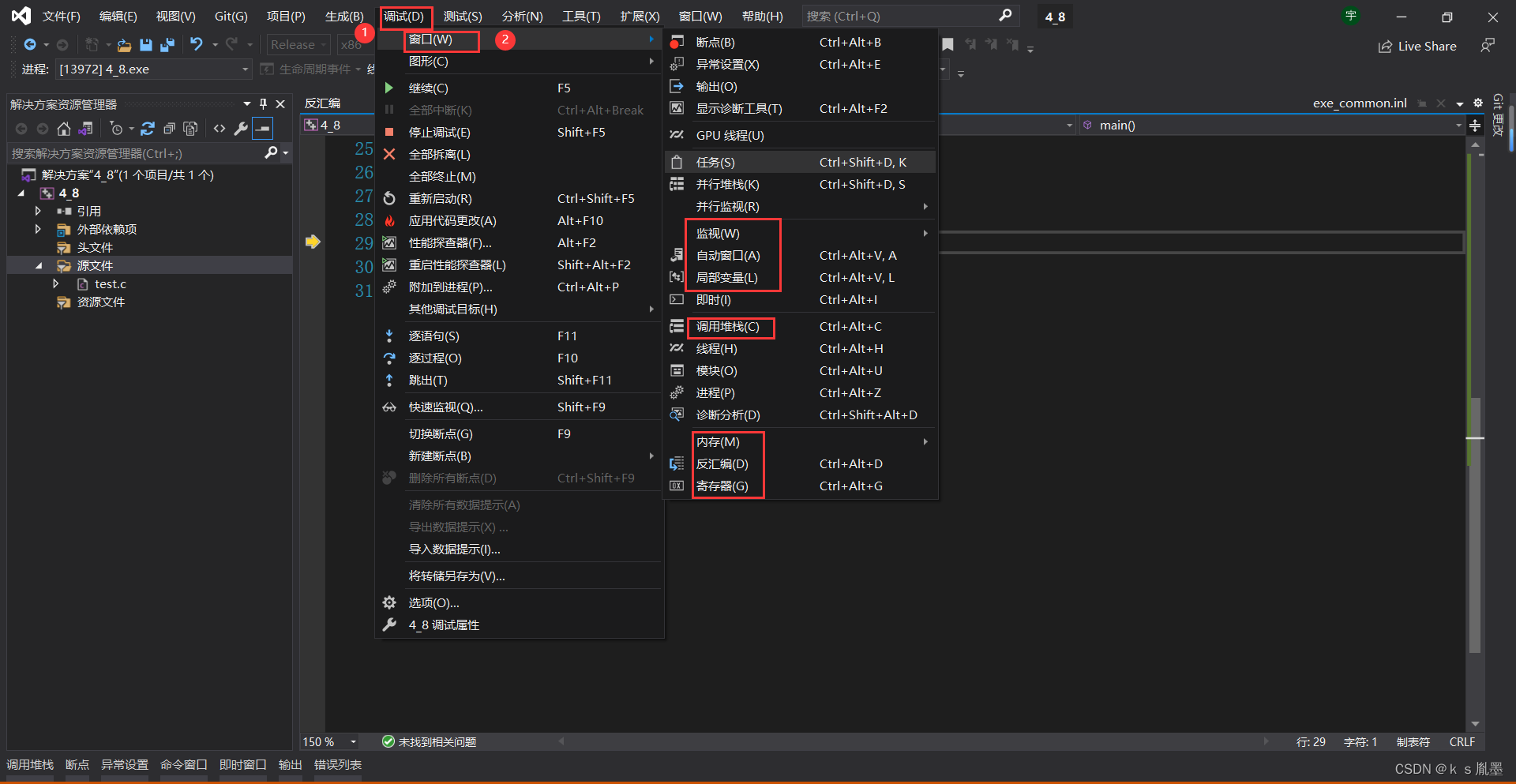Collapse the 4_8 project node
This screenshot has height=784, width=1516.
coord(21,193)
